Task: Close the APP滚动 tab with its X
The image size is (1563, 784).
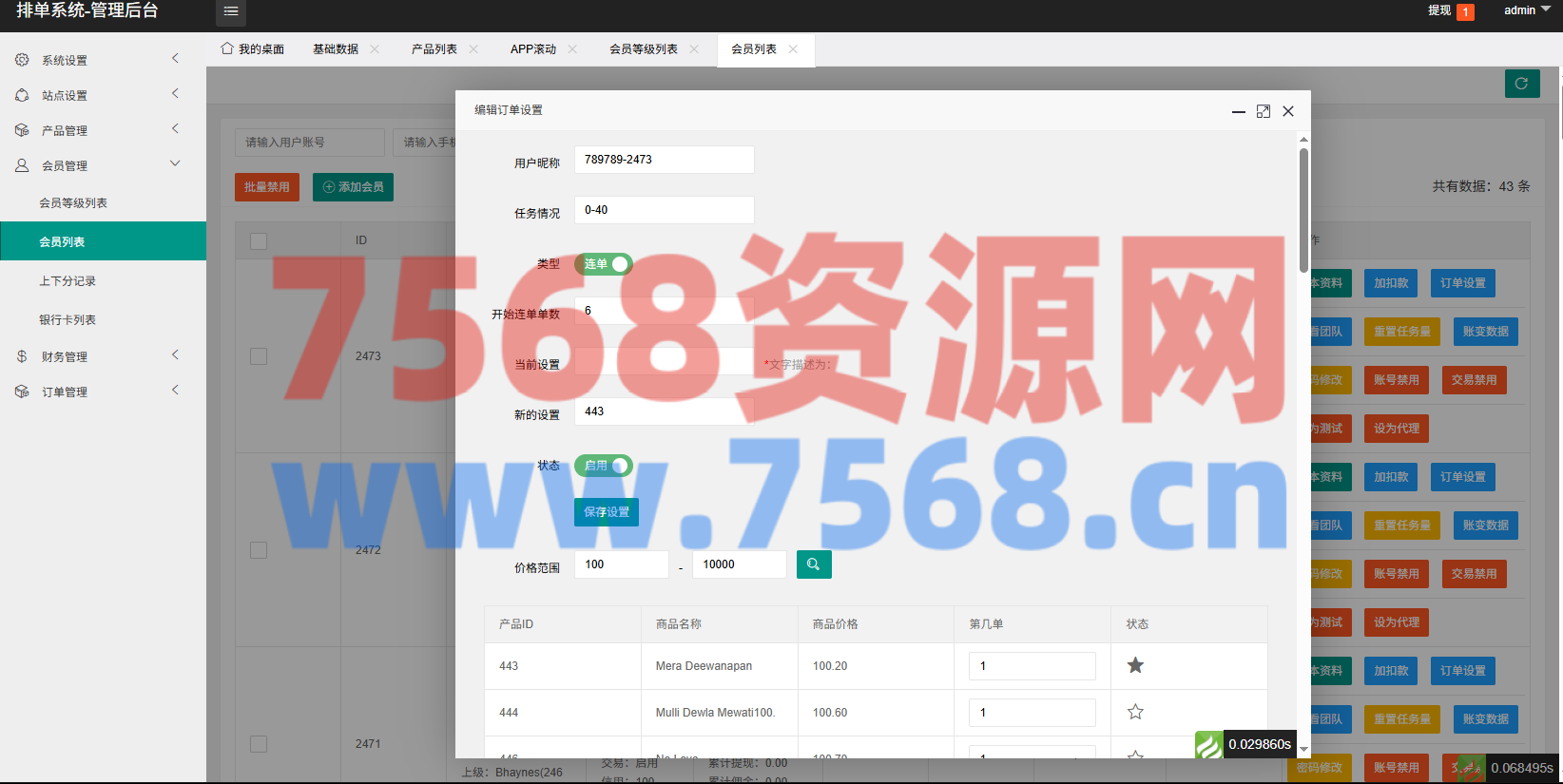Action: tap(572, 49)
